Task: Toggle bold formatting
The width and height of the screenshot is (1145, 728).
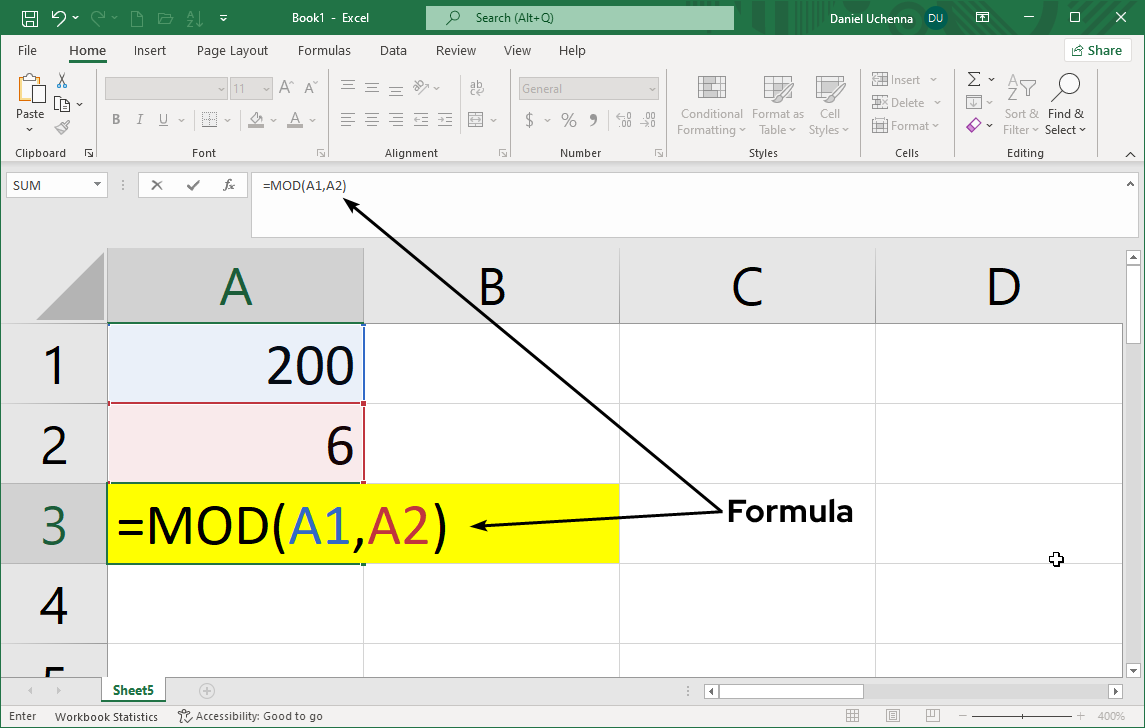Action: 115,119
